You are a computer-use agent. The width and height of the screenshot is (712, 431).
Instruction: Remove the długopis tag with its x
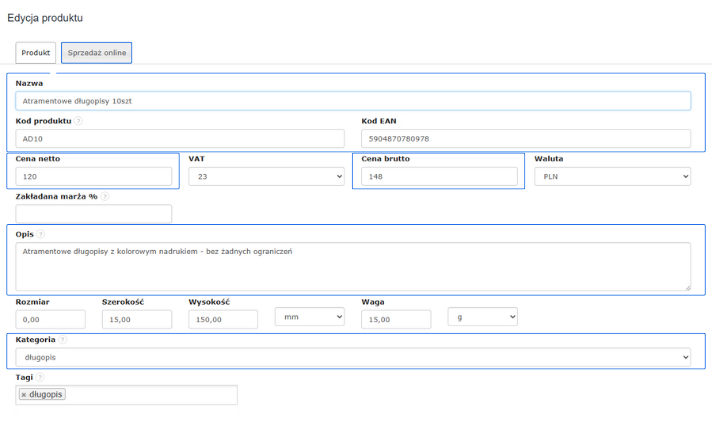pyautogui.click(x=24, y=395)
